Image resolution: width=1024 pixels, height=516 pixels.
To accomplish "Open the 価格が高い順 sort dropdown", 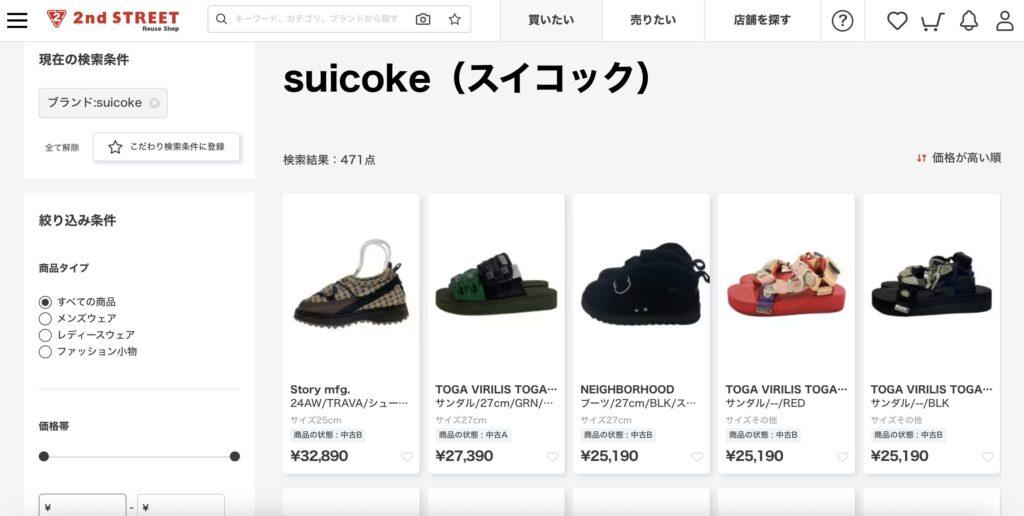I will (958, 157).
